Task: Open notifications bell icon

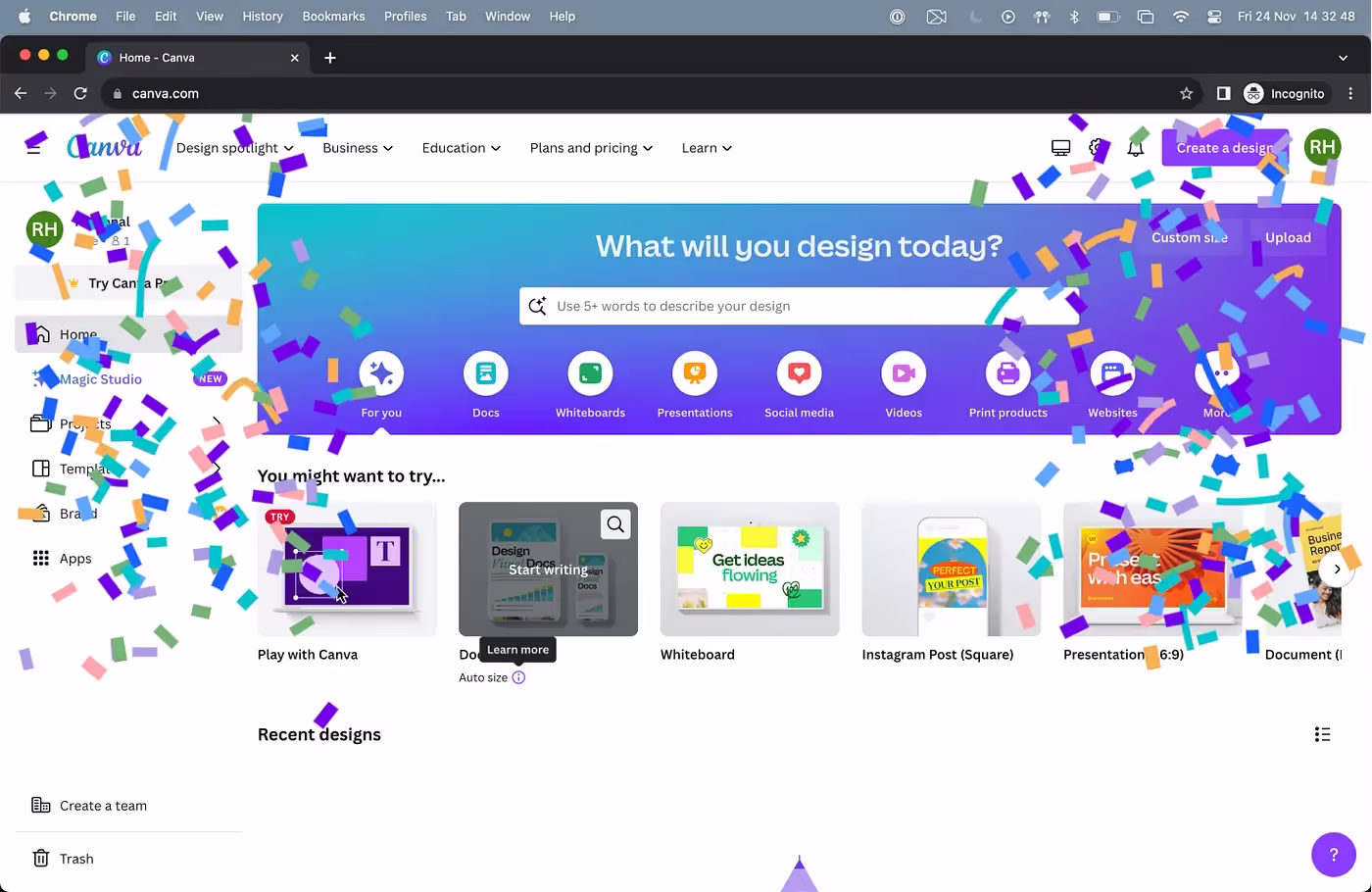Action: pos(1135,148)
